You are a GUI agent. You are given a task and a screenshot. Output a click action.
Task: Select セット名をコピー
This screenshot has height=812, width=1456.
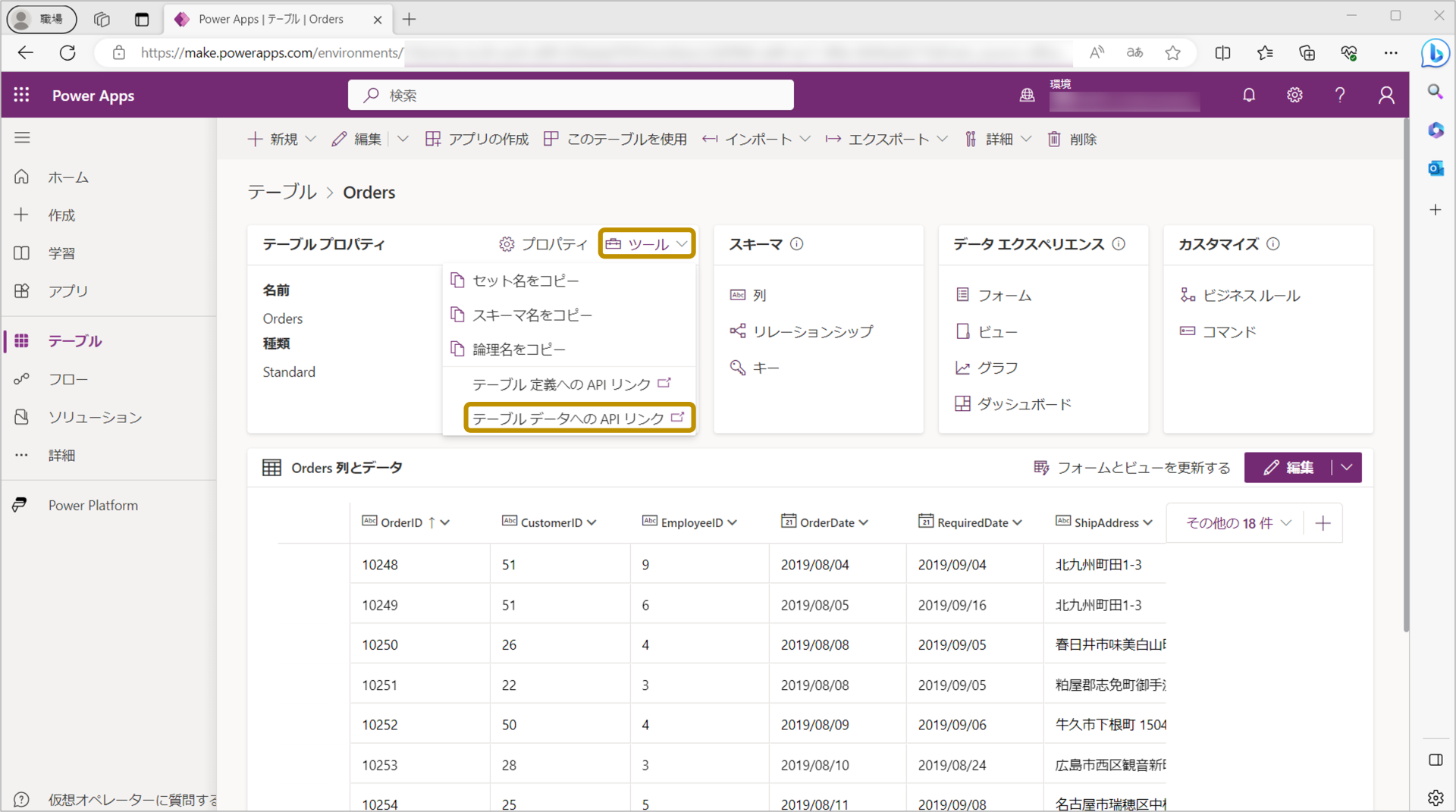tap(569, 281)
